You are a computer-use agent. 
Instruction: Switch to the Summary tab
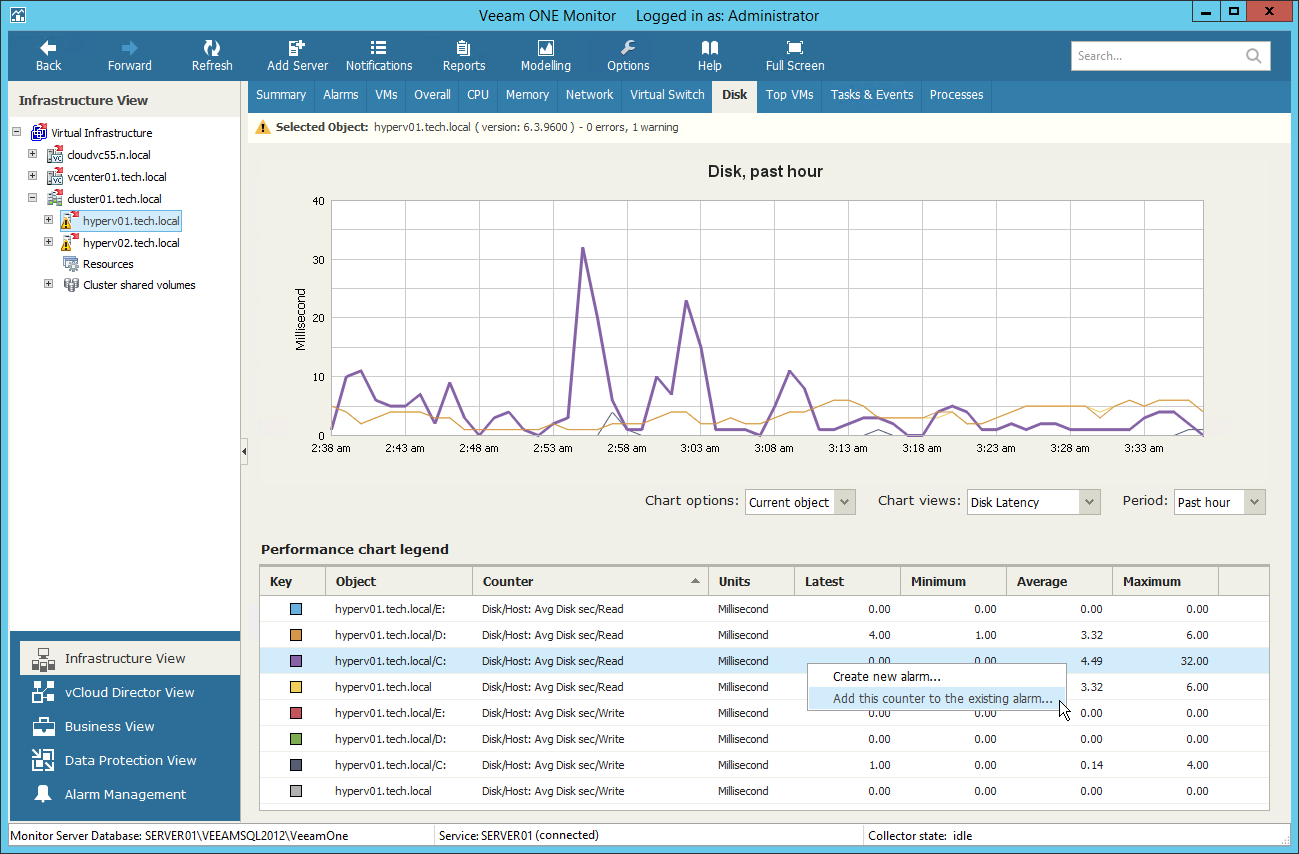(281, 95)
